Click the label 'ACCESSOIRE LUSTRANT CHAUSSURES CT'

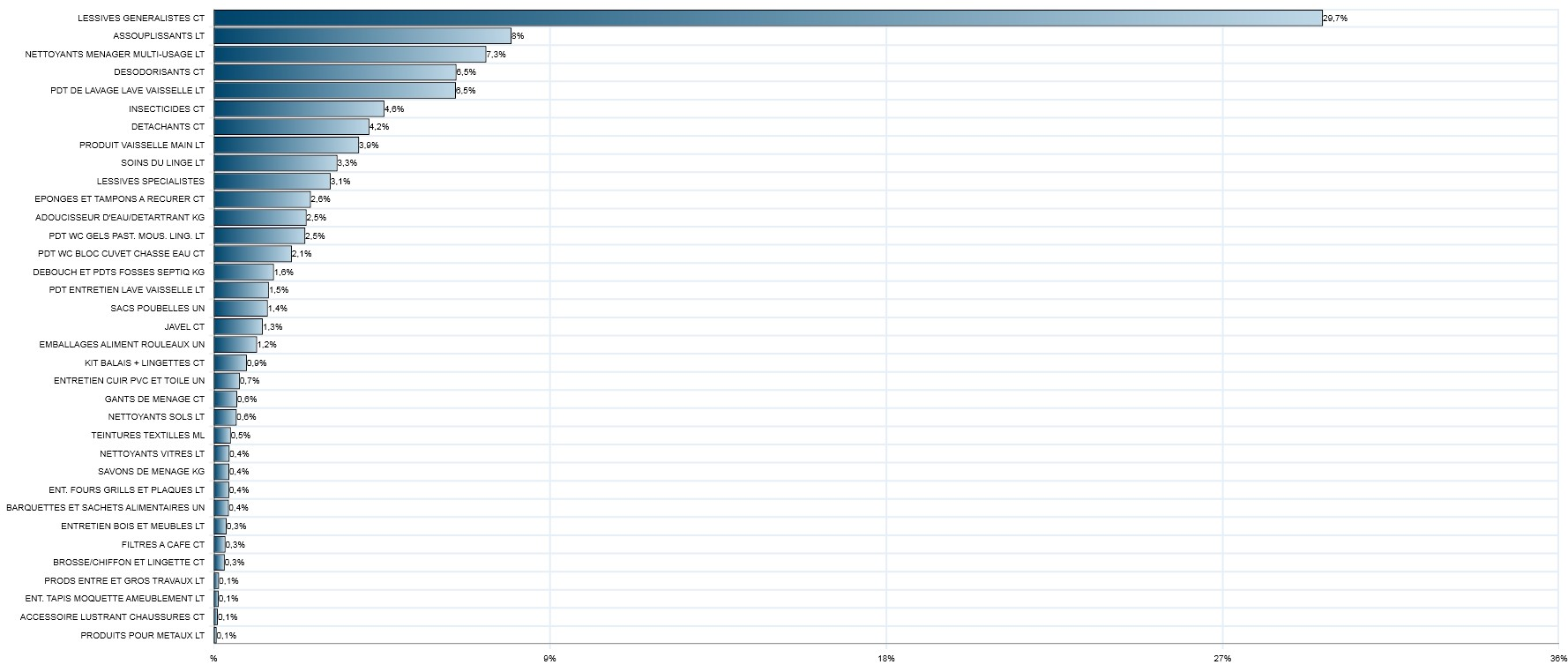113,616
